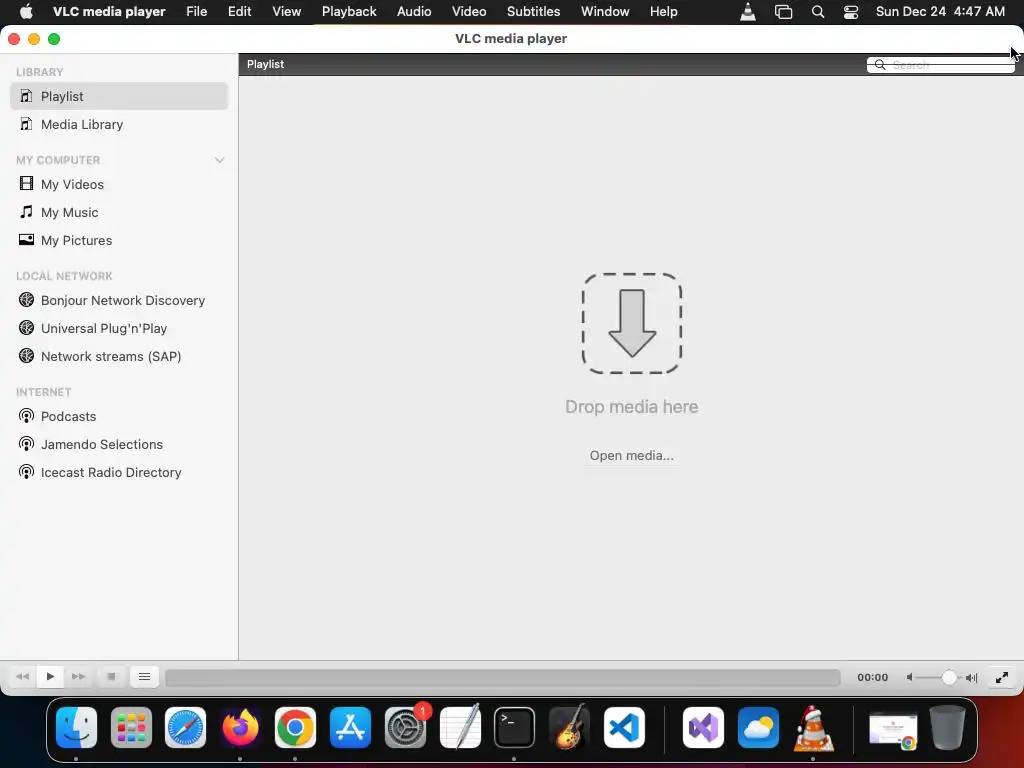Click the Open media... button
The height and width of the screenshot is (768, 1024).
(x=632, y=455)
